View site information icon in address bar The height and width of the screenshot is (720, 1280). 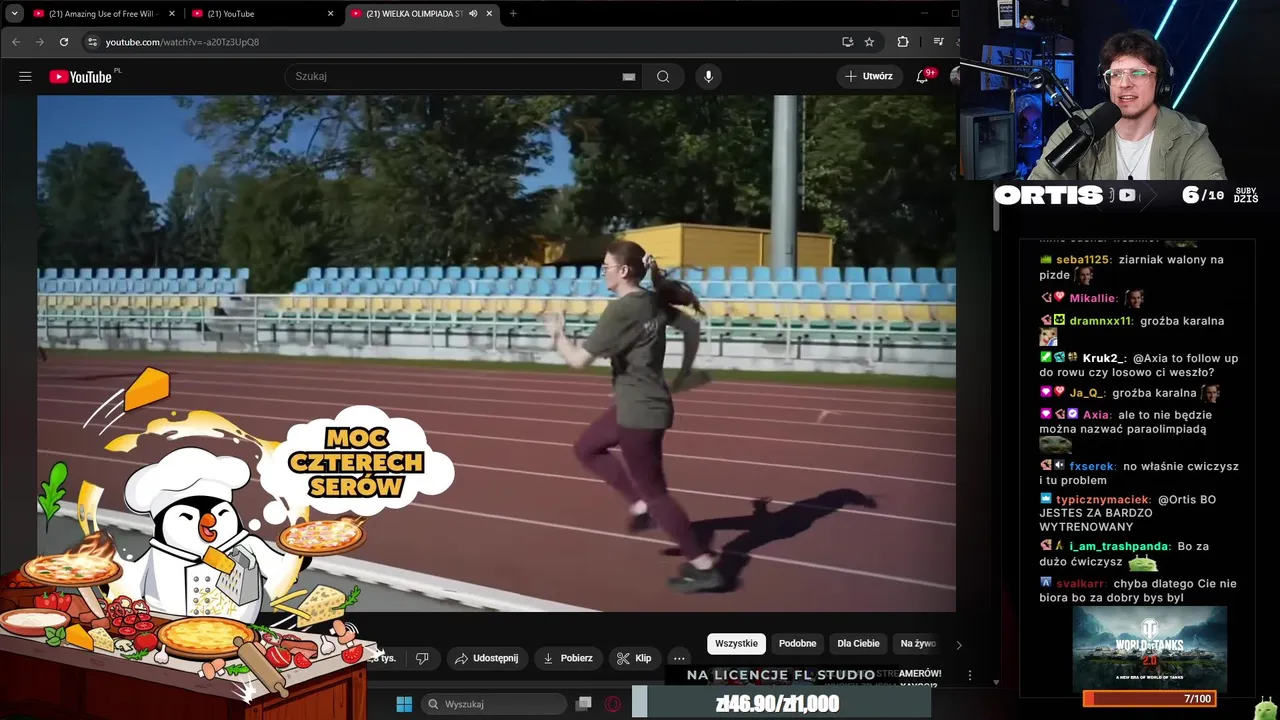(92, 42)
